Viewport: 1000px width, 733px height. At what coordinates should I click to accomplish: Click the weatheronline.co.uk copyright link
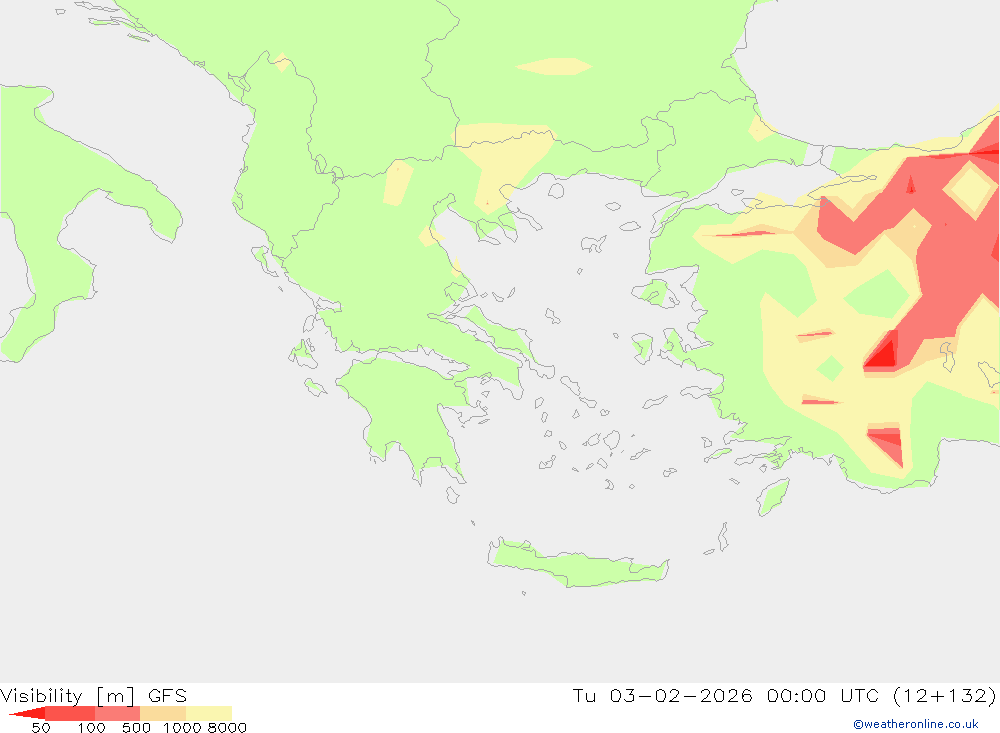coord(915,724)
